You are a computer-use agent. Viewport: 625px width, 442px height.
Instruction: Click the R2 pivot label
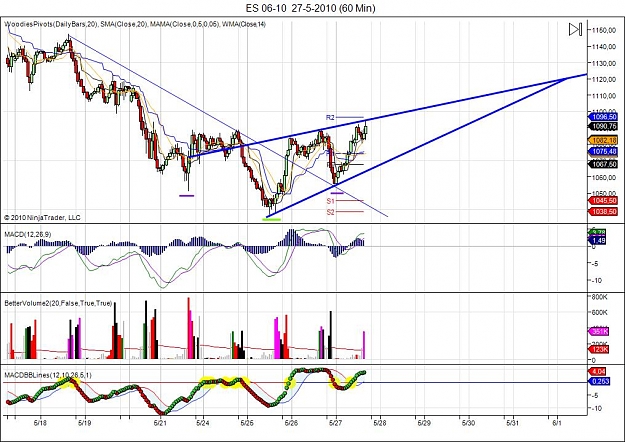pyautogui.click(x=330, y=117)
